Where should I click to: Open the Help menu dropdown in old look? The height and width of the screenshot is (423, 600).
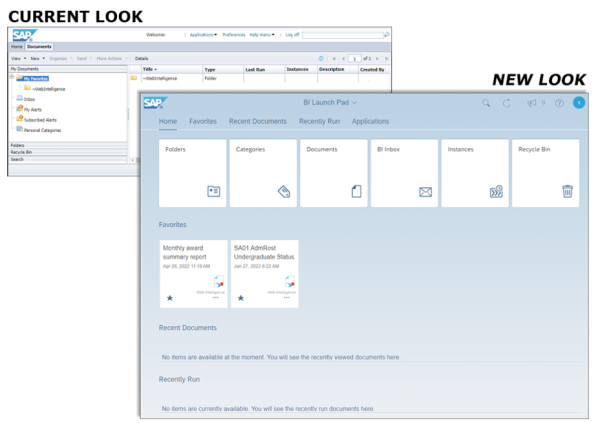tap(262, 35)
